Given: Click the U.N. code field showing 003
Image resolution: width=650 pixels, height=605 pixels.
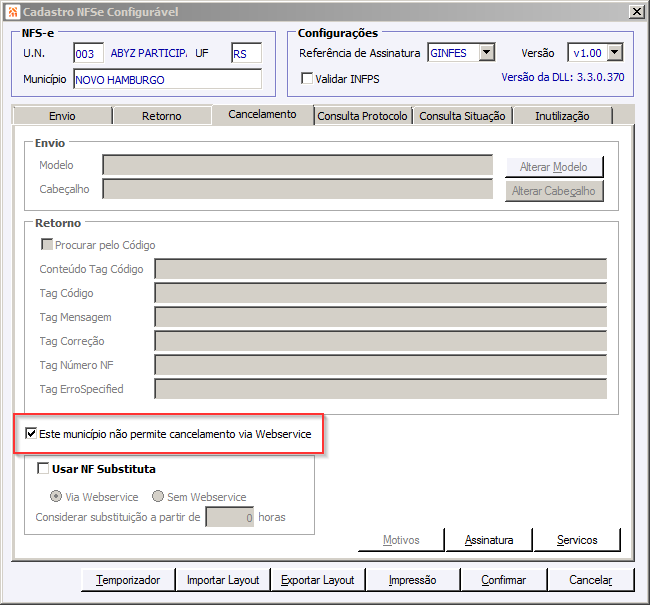Looking at the screenshot, I should click(x=88, y=53).
